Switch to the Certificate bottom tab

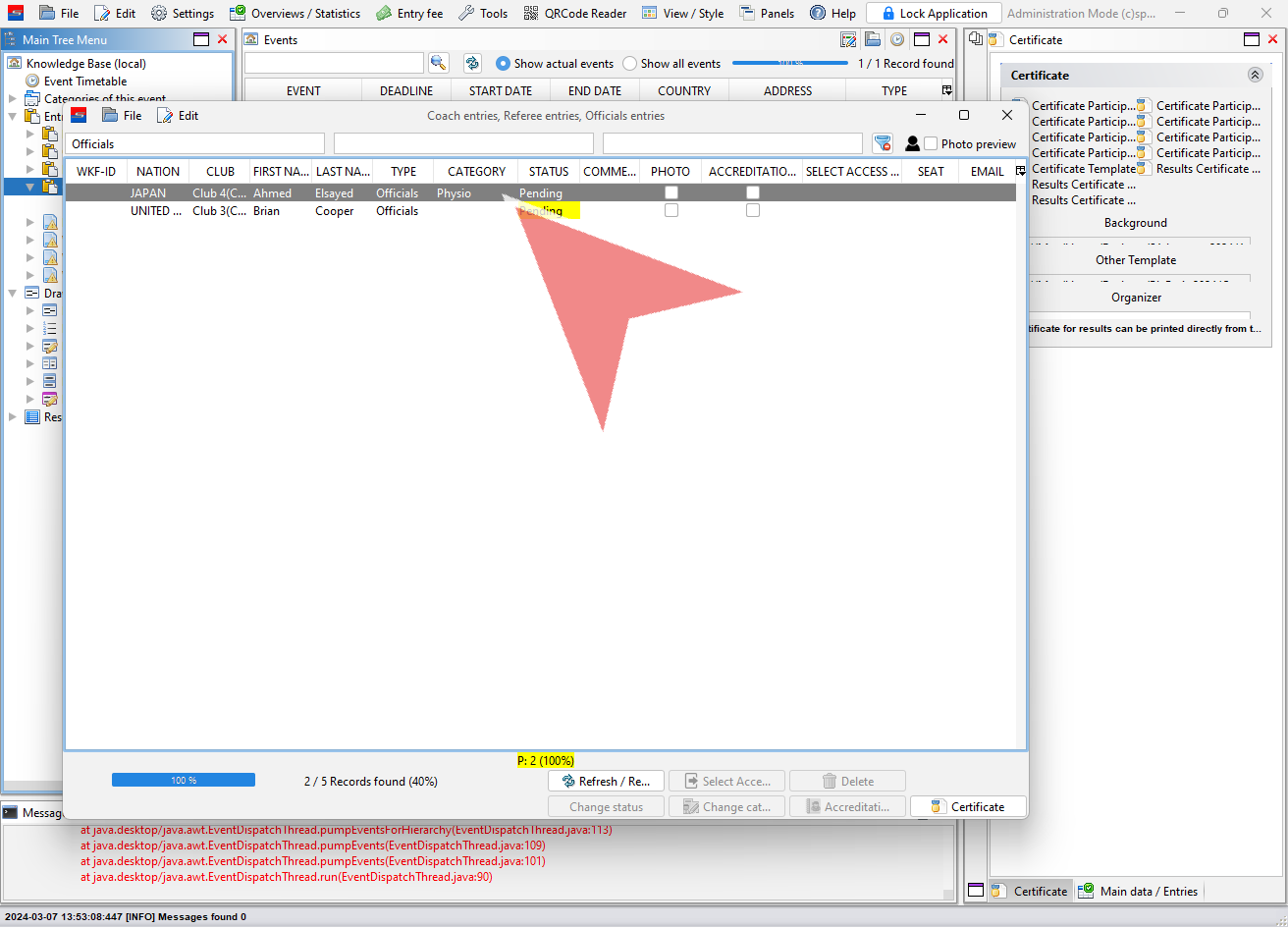click(x=1030, y=891)
